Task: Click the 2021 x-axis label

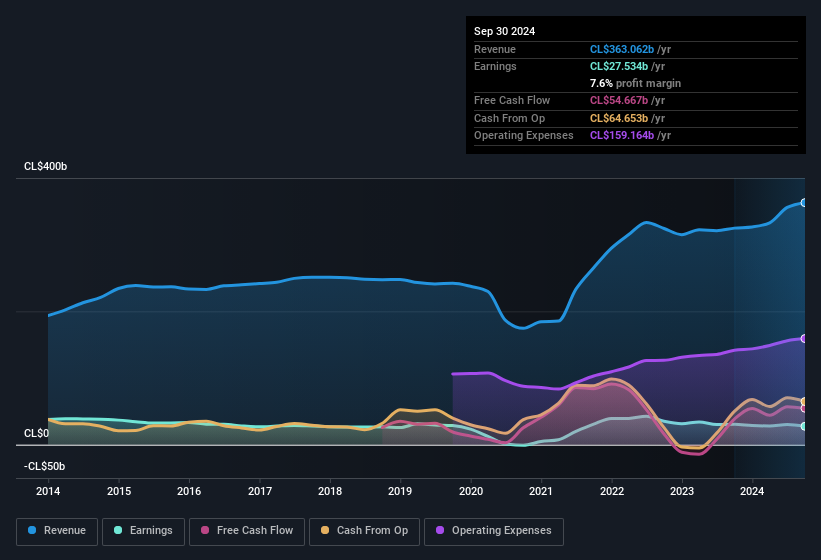Action: [x=541, y=491]
